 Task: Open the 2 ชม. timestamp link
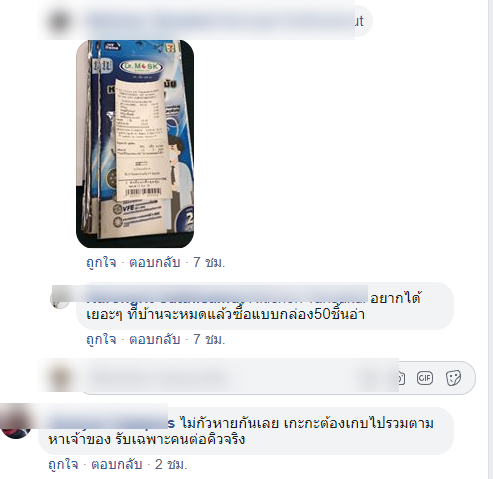point(171,465)
